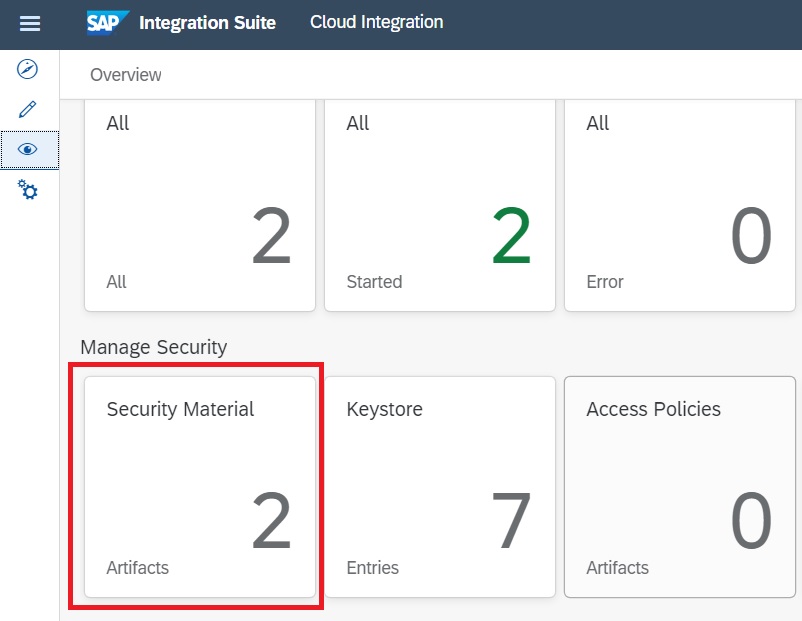The image size is (802, 621).
Task: Open the Design pencil icon
Action: click(x=29, y=109)
